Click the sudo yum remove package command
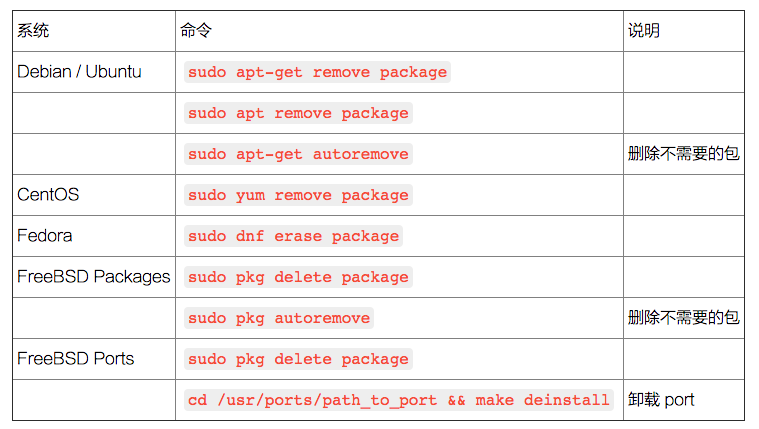The image size is (759, 429). point(298,195)
